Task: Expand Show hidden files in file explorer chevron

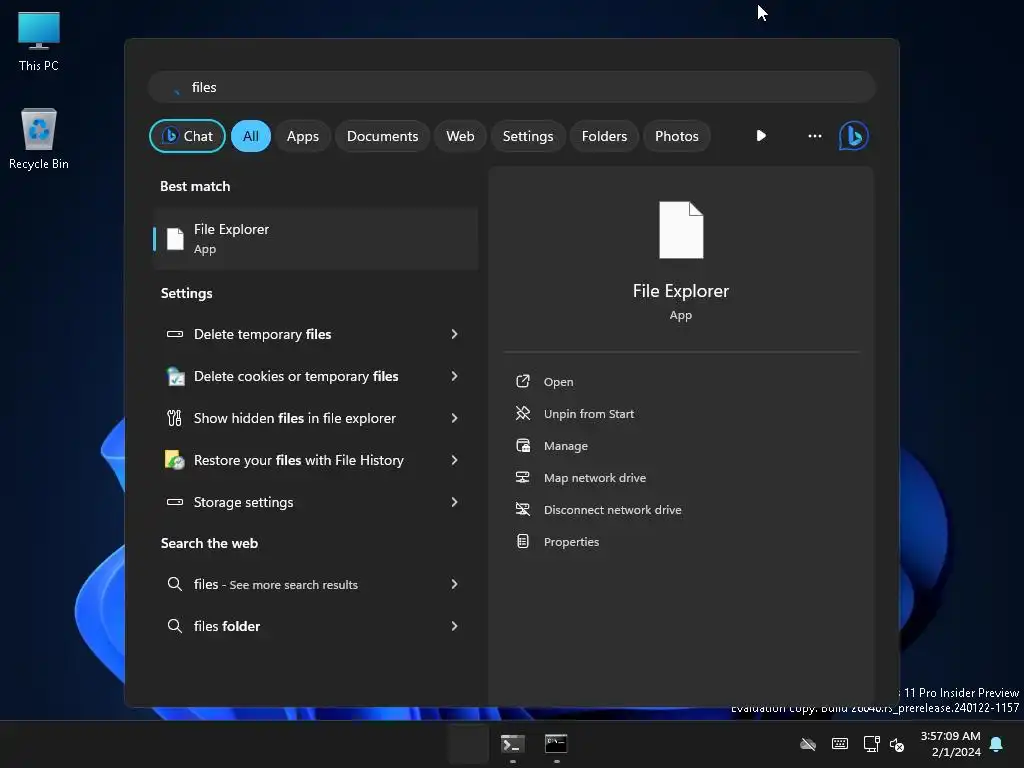Action: point(455,418)
